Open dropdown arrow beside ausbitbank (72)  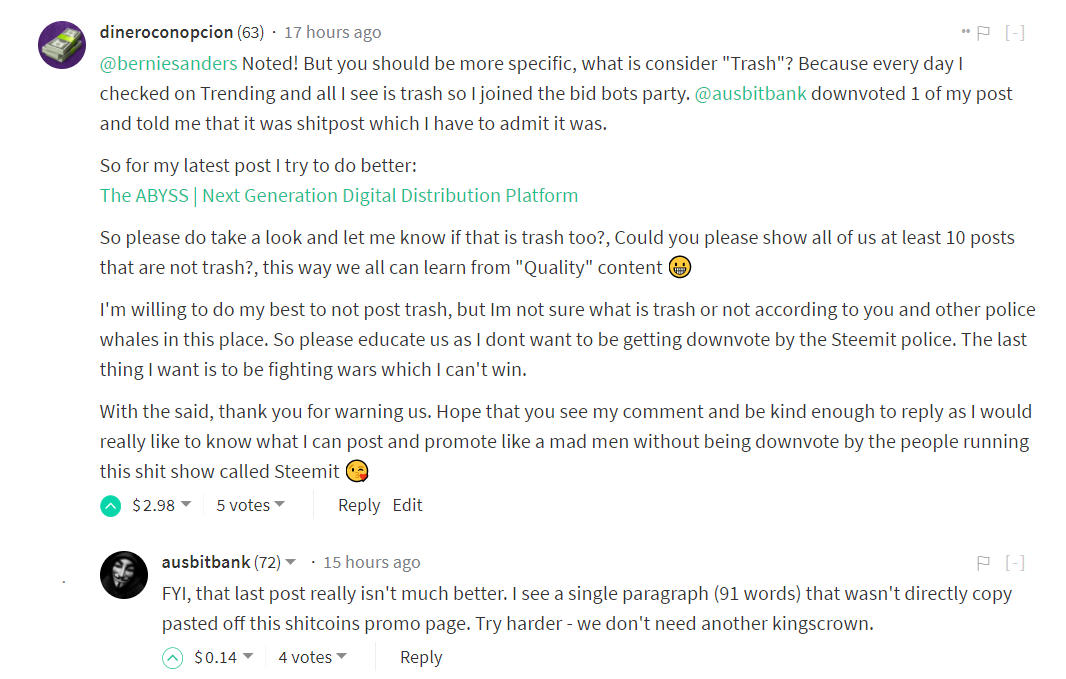pos(291,562)
